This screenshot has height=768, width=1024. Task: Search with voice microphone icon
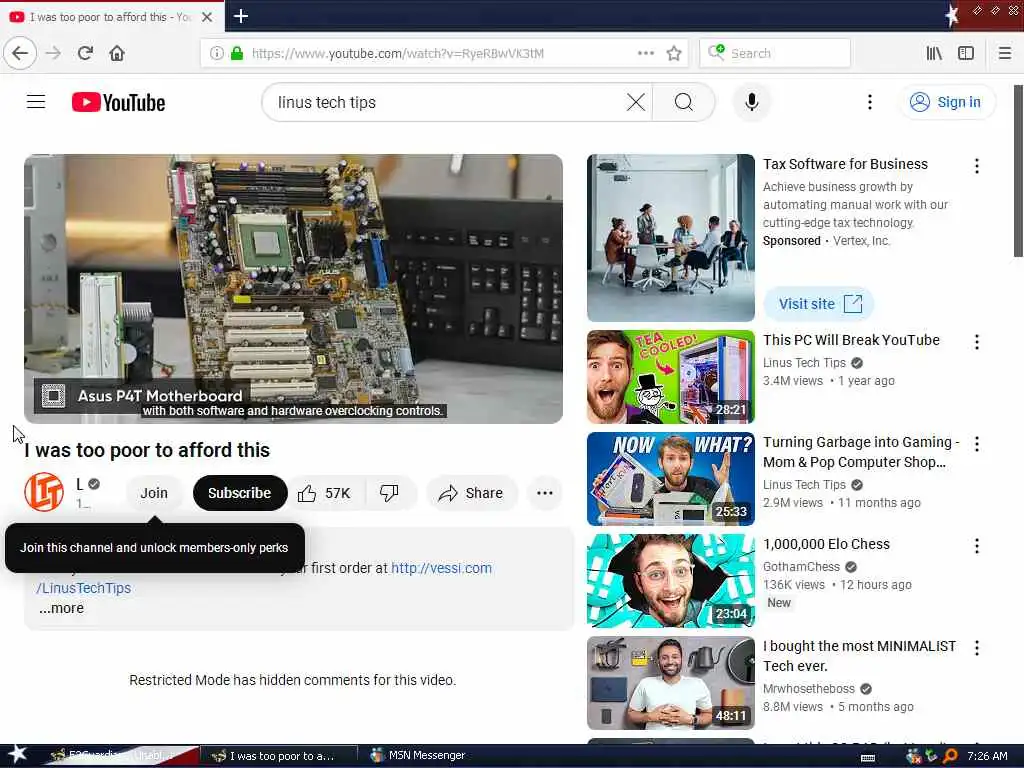pos(752,102)
